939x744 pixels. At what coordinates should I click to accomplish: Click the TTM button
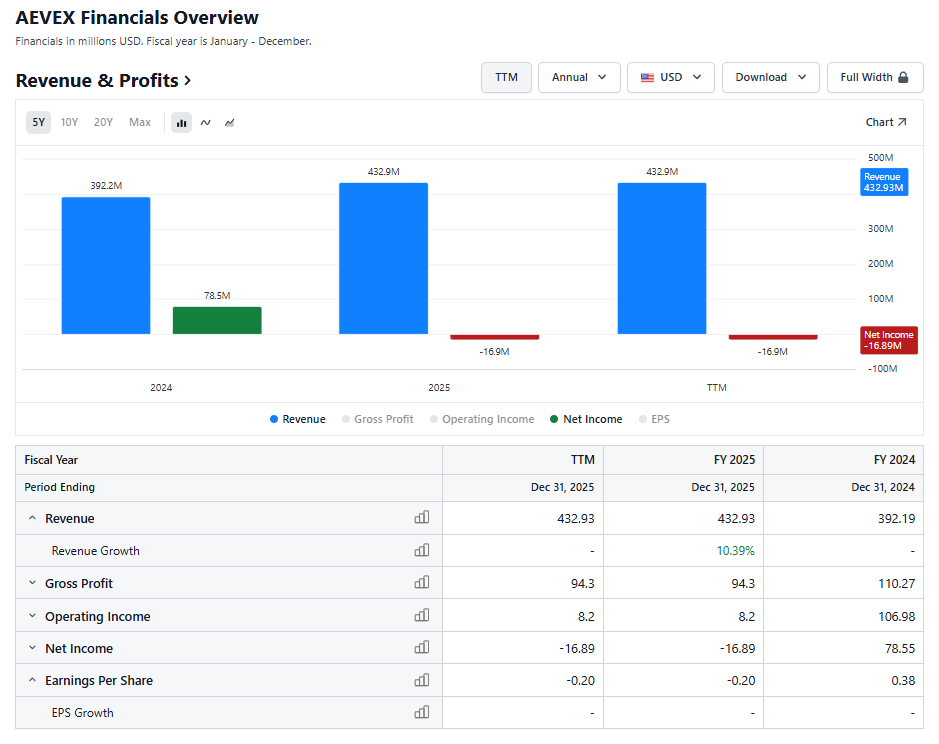[506, 77]
